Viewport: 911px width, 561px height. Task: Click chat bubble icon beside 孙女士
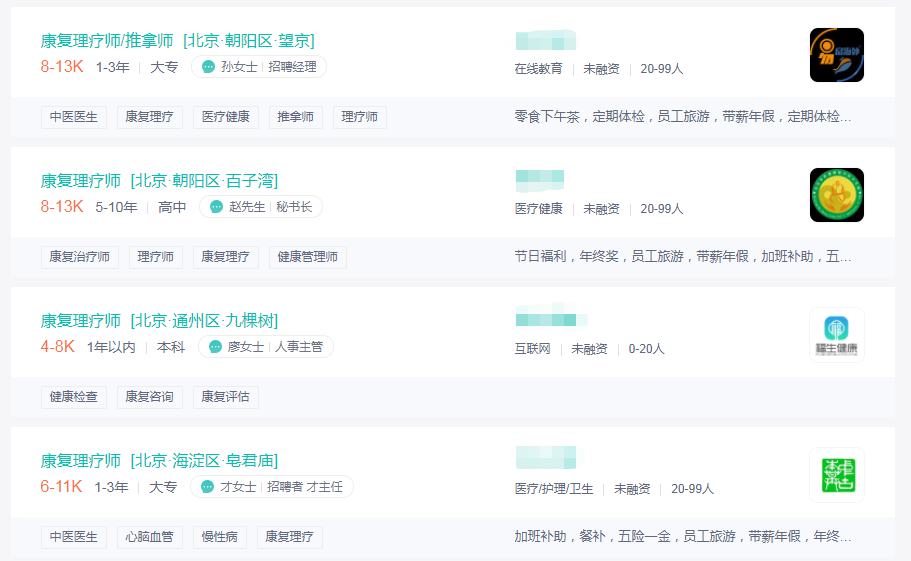tap(208, 67)
